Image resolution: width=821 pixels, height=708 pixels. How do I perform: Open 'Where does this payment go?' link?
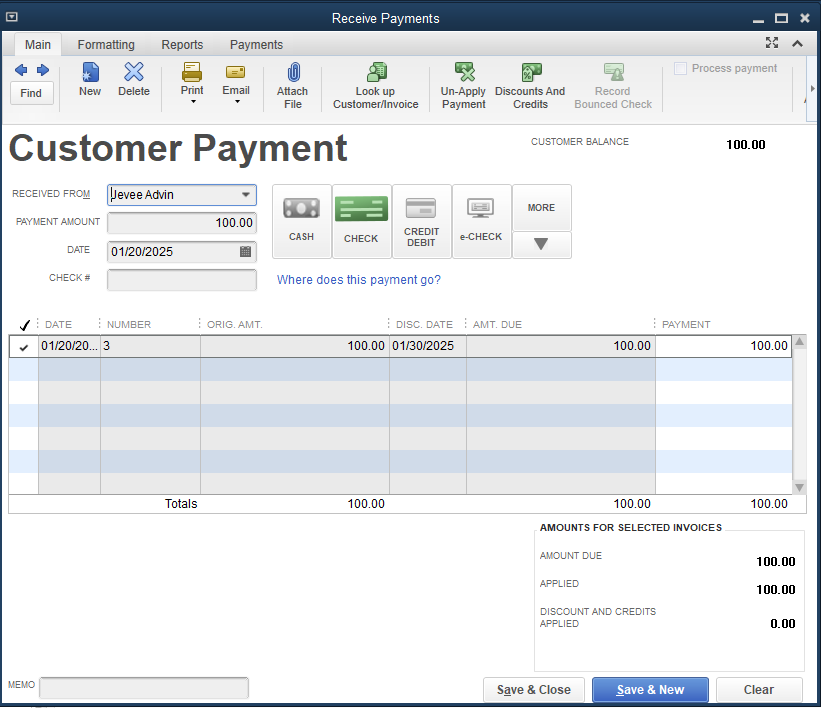tap(358, 280)
